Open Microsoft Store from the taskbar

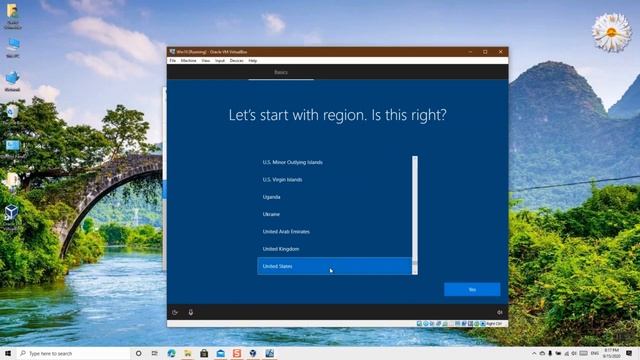coord(204,353)
